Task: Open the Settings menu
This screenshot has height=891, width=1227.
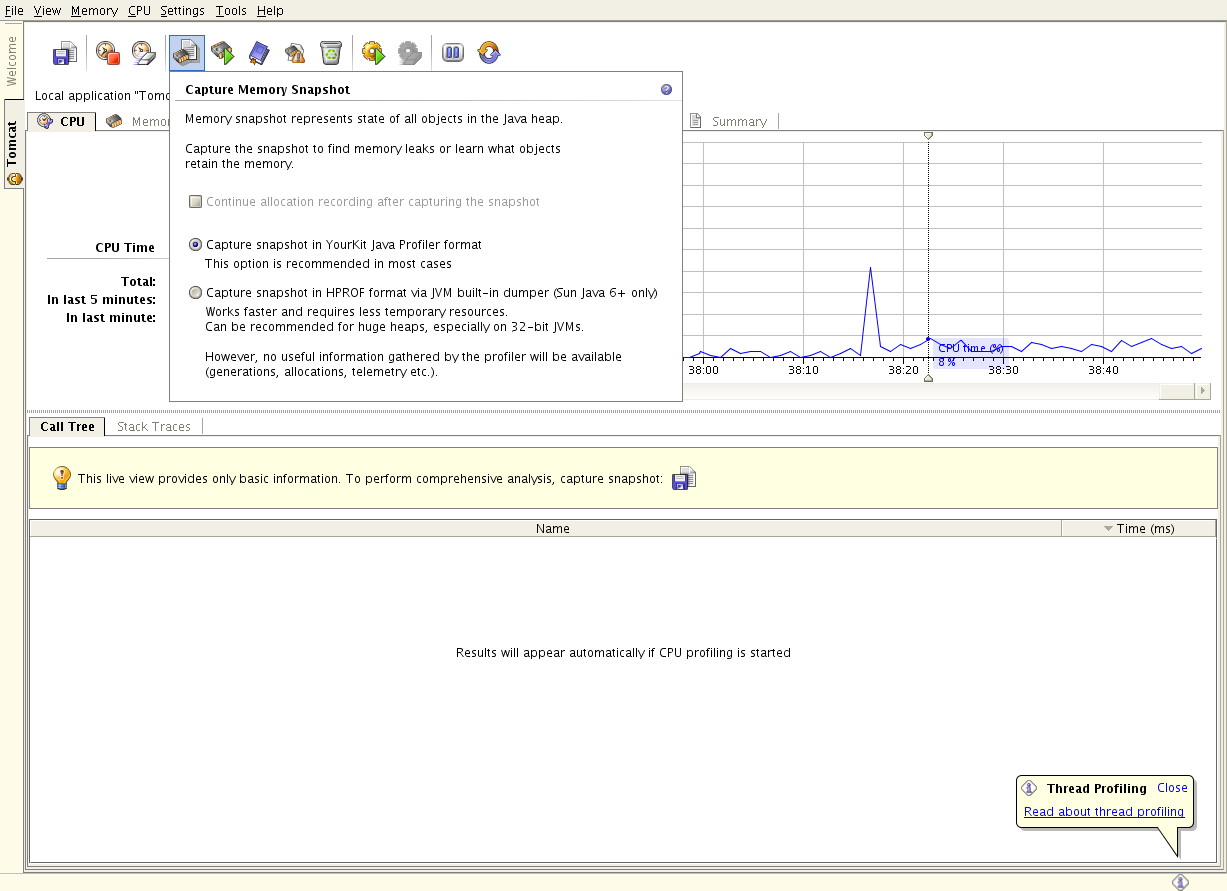Action: click(x=182, y=11)
